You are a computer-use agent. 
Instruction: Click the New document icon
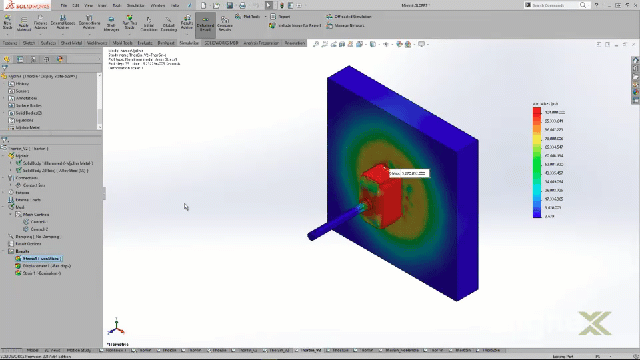tap(203, 5)
